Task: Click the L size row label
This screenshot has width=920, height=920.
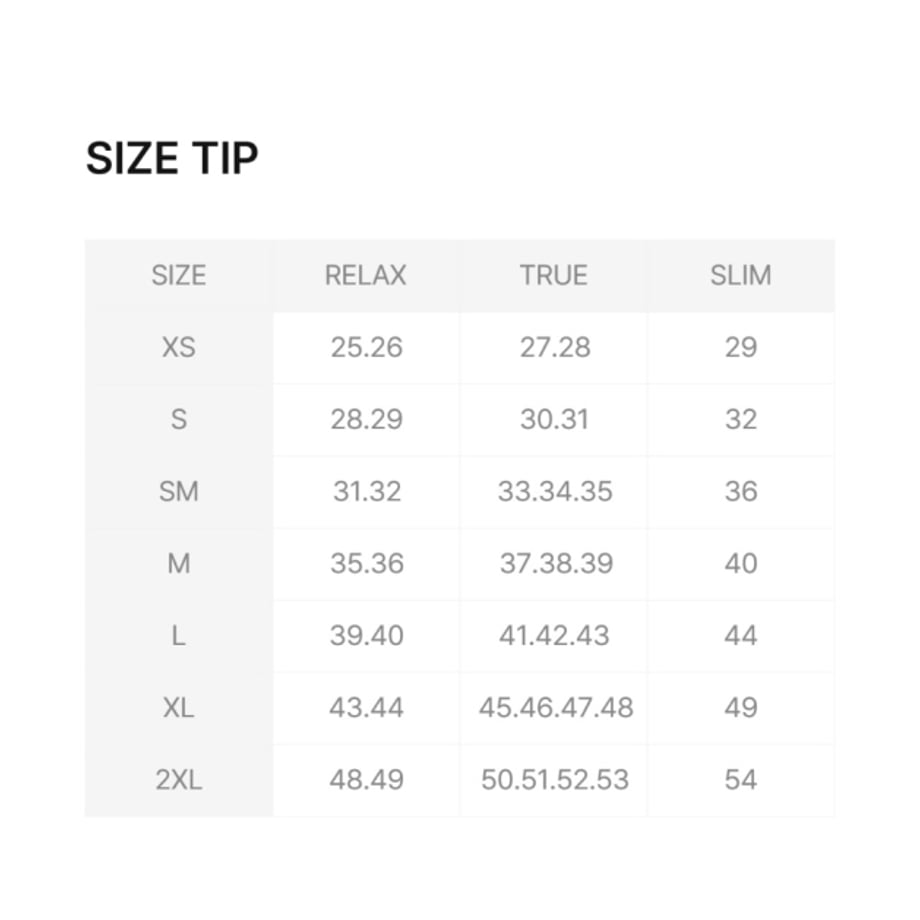Action: click(179, 635)
